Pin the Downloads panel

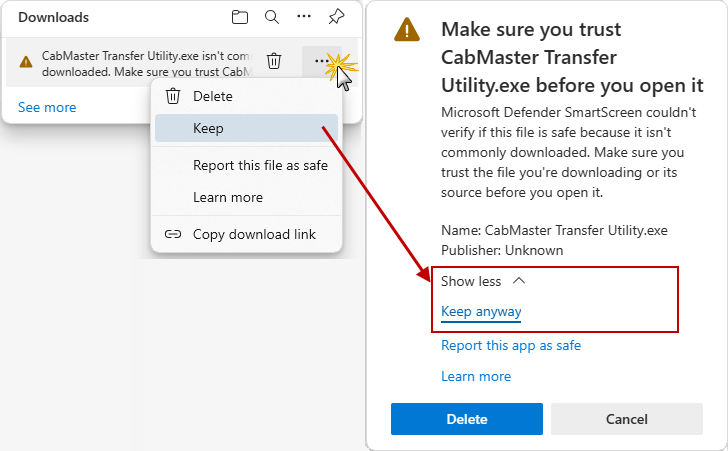[x=336, y=17]
